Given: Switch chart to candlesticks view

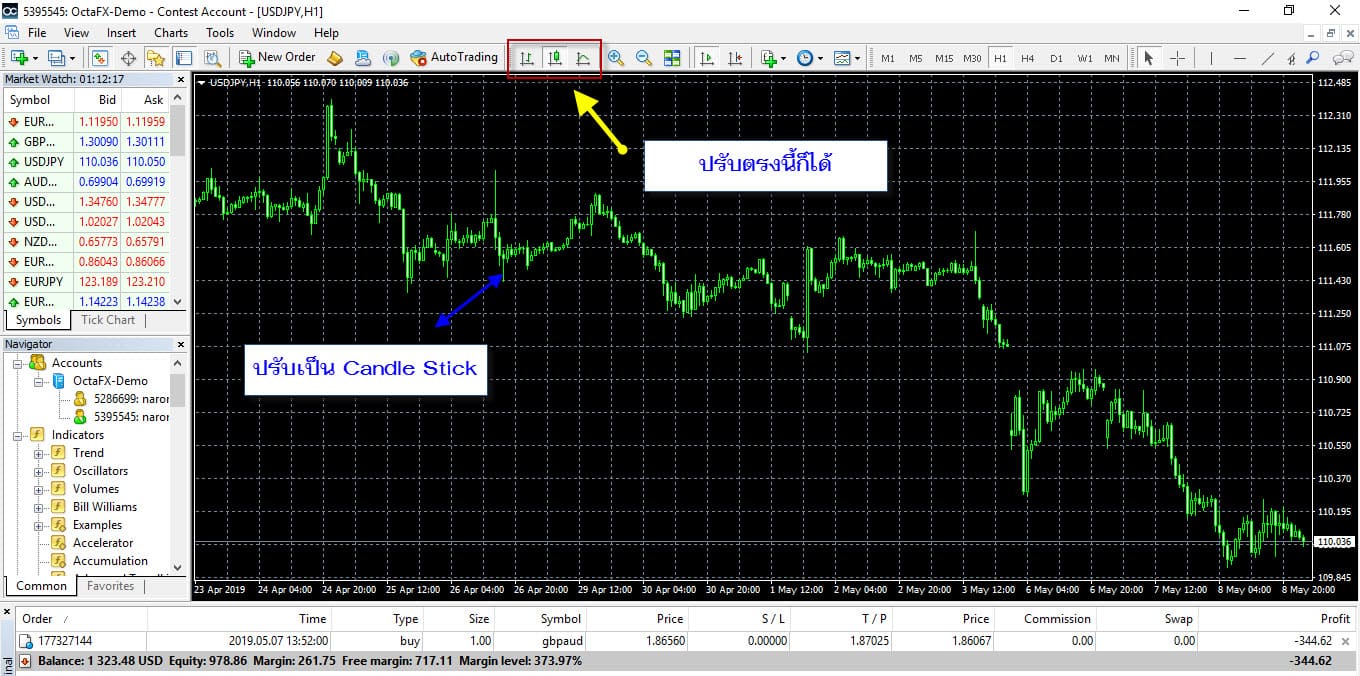Looking at the screenshot, I should click(555, 58).
